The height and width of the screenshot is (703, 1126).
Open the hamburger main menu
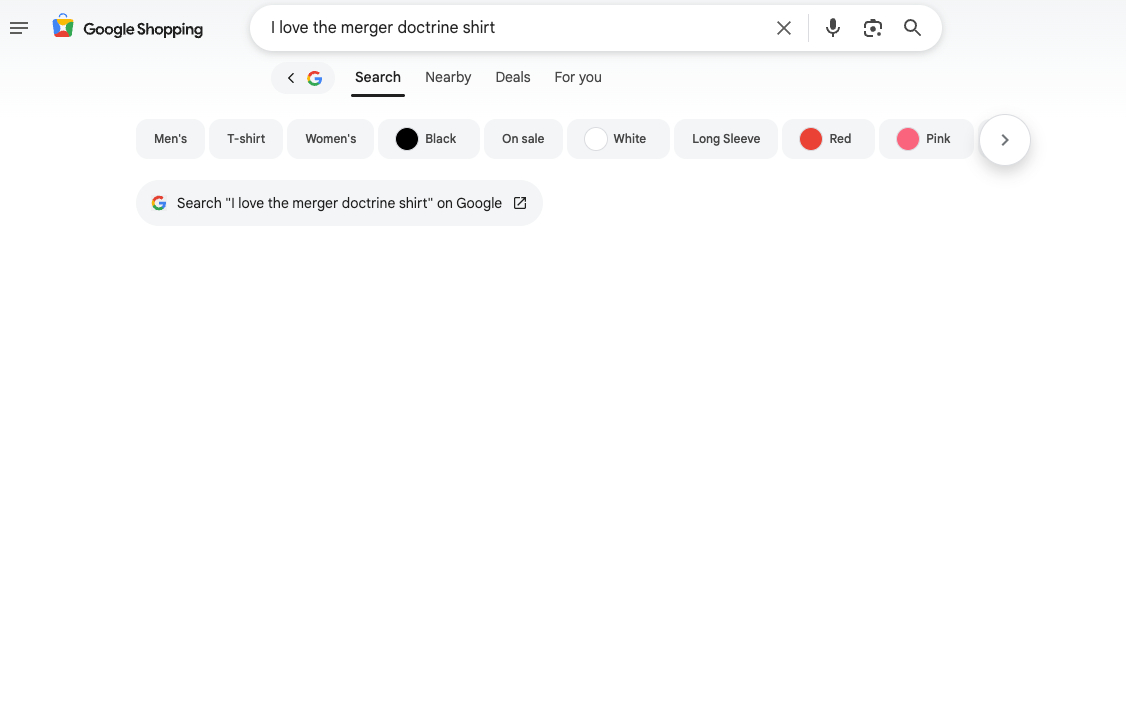click(19, 28)
